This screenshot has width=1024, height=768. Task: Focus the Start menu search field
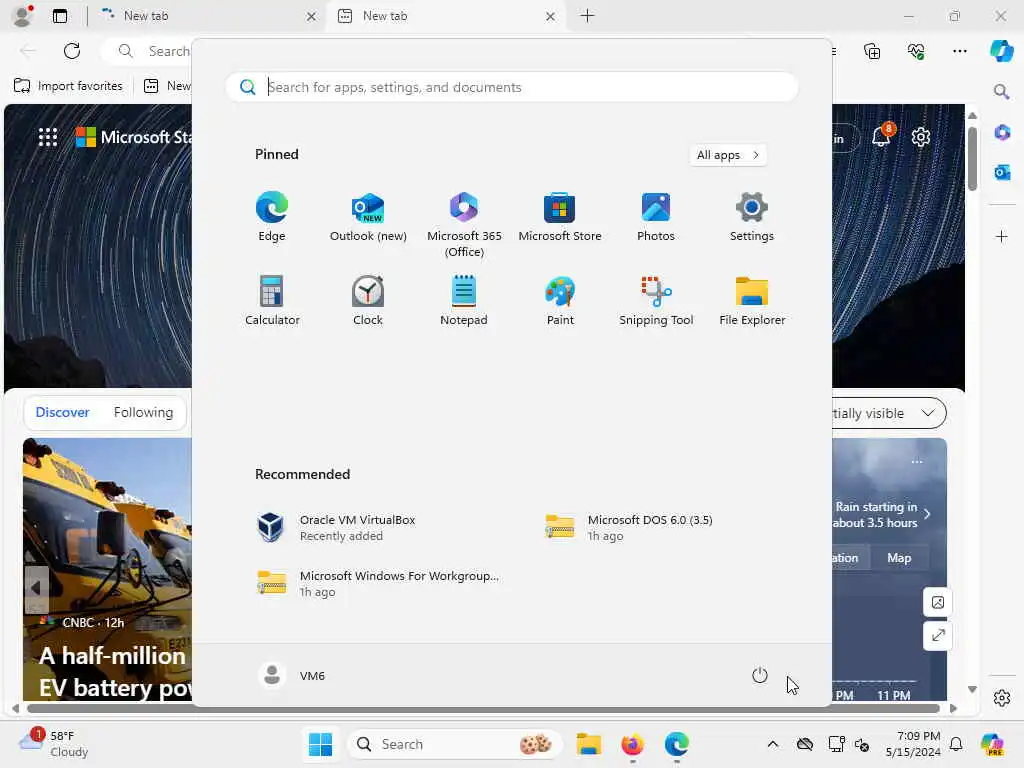pyautogui.click(x=511, y=87)
